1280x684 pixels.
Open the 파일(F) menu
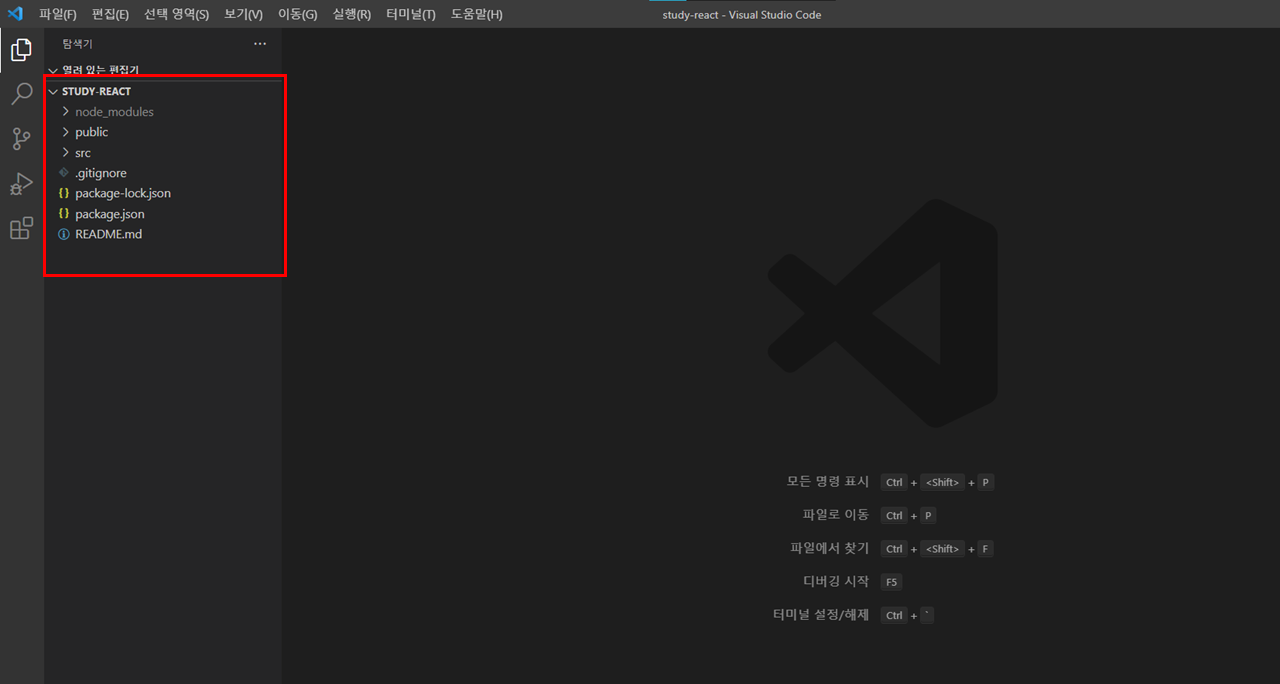tap(58, 14)
